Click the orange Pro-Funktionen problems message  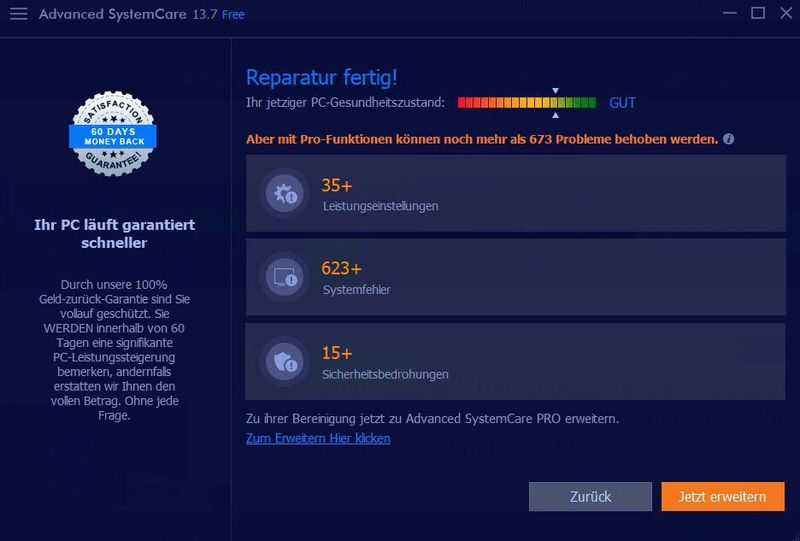point(482,139)
